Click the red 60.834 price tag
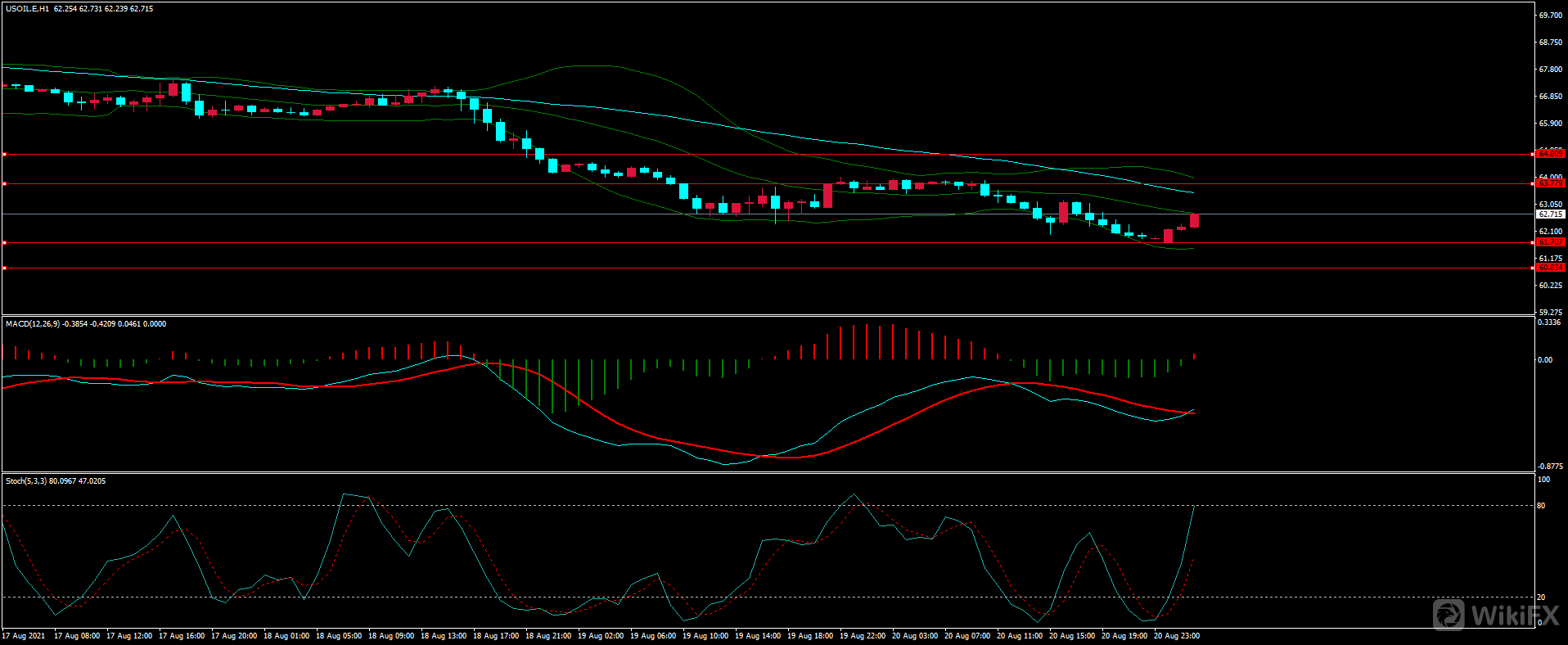Image resolution: width=1568 pixels, height=645 pixels. [x=1550, y=268]
